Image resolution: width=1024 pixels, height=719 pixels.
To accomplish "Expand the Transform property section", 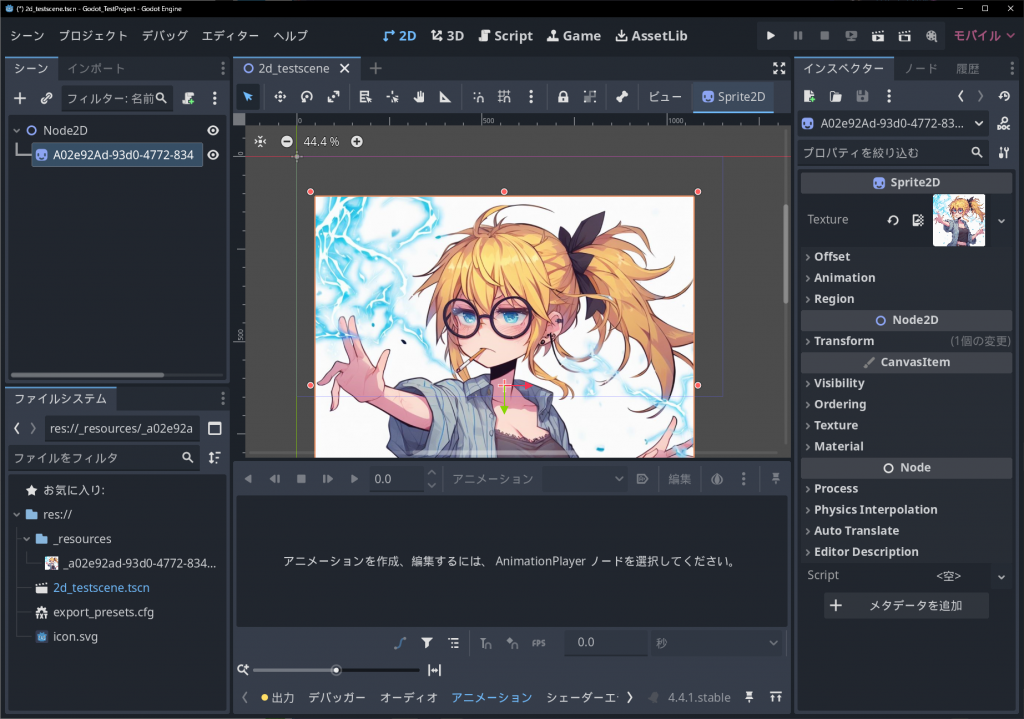I will click(x=844, y=341).
